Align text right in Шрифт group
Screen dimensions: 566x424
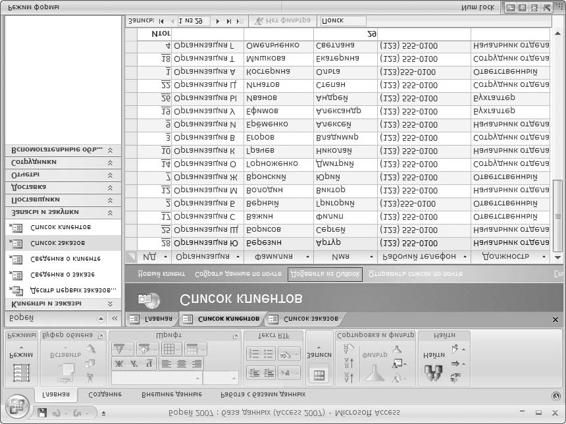[x=196, y=364]
